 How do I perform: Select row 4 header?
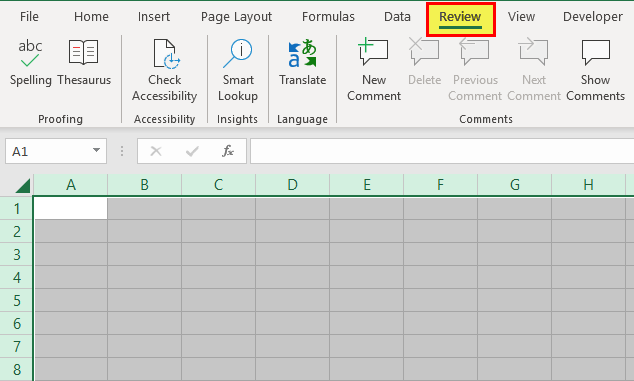16,277
